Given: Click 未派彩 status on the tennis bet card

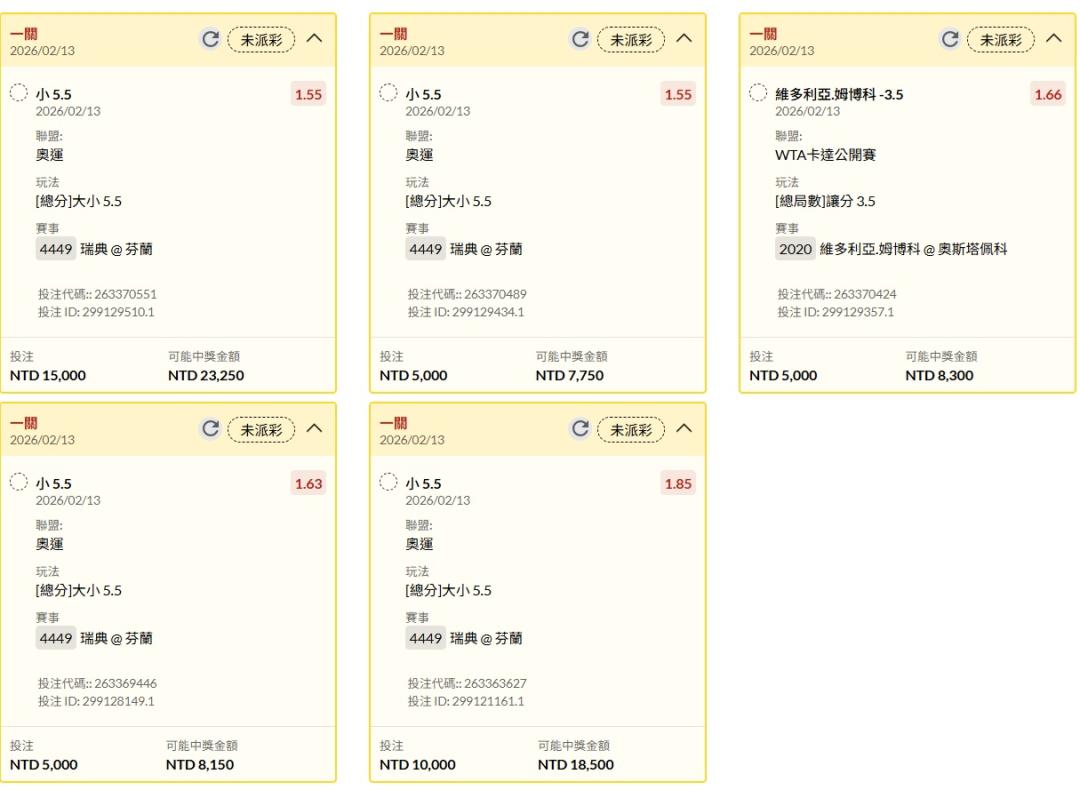Looking at the screenshot, I should [x=1001, y=39].
